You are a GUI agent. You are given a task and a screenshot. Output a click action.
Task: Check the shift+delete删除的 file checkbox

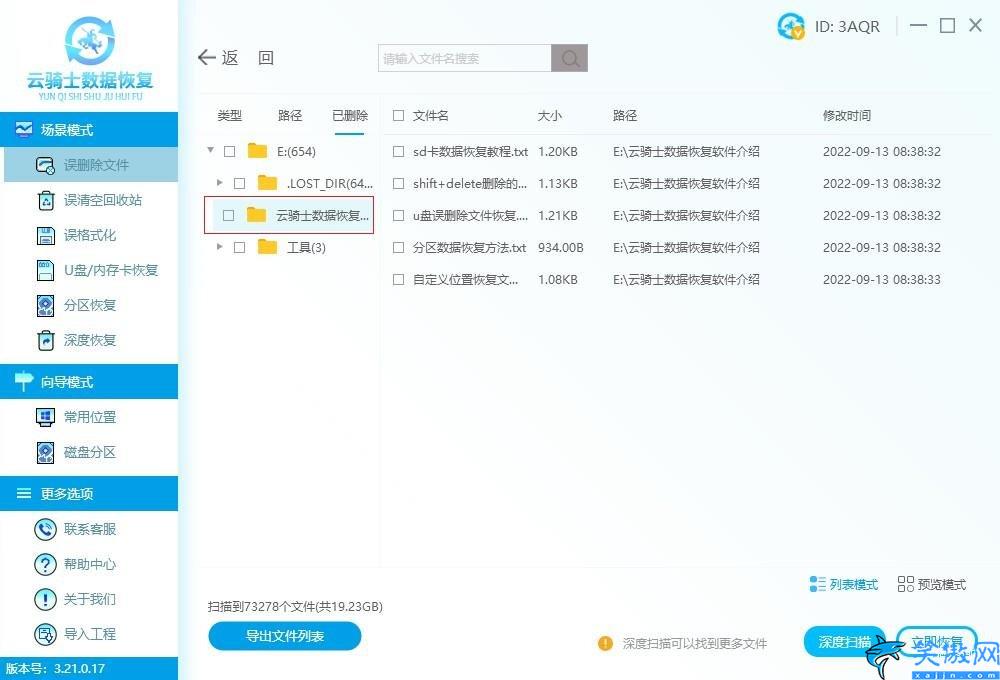399,183
